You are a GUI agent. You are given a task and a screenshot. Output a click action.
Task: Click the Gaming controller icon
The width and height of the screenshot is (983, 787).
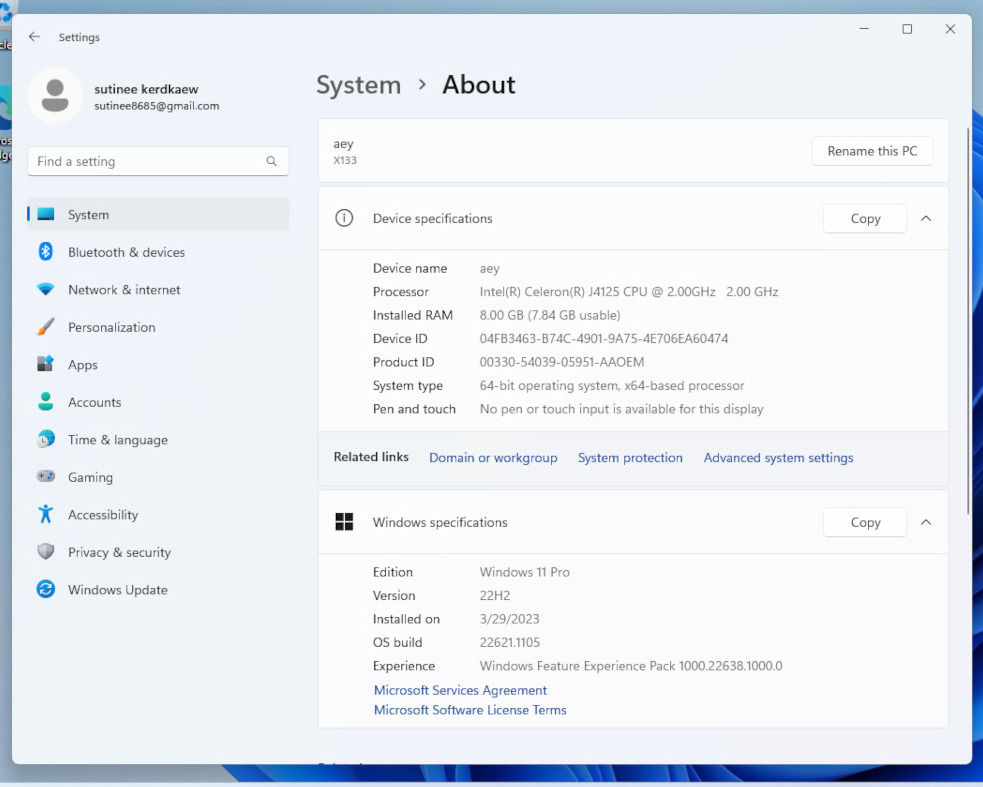(46, 476)
